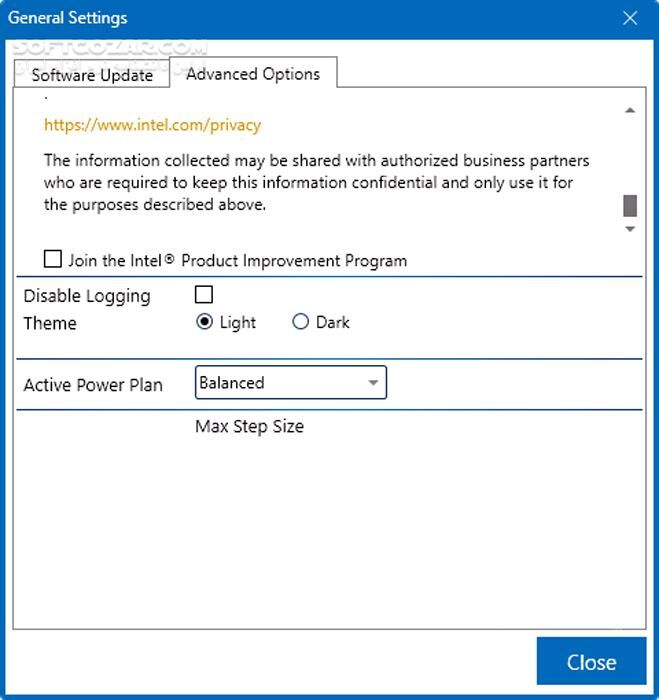Enable the Disable Logging checkbox
Image resolution: width=659 pixels, height=700 pixels.
pos(204,294)
